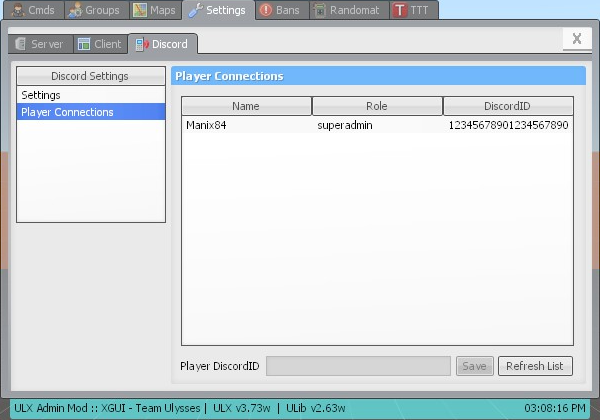Click the ULib v2.63w version text
The height and width of the screenshot is (420, 600).
(316, 408)
